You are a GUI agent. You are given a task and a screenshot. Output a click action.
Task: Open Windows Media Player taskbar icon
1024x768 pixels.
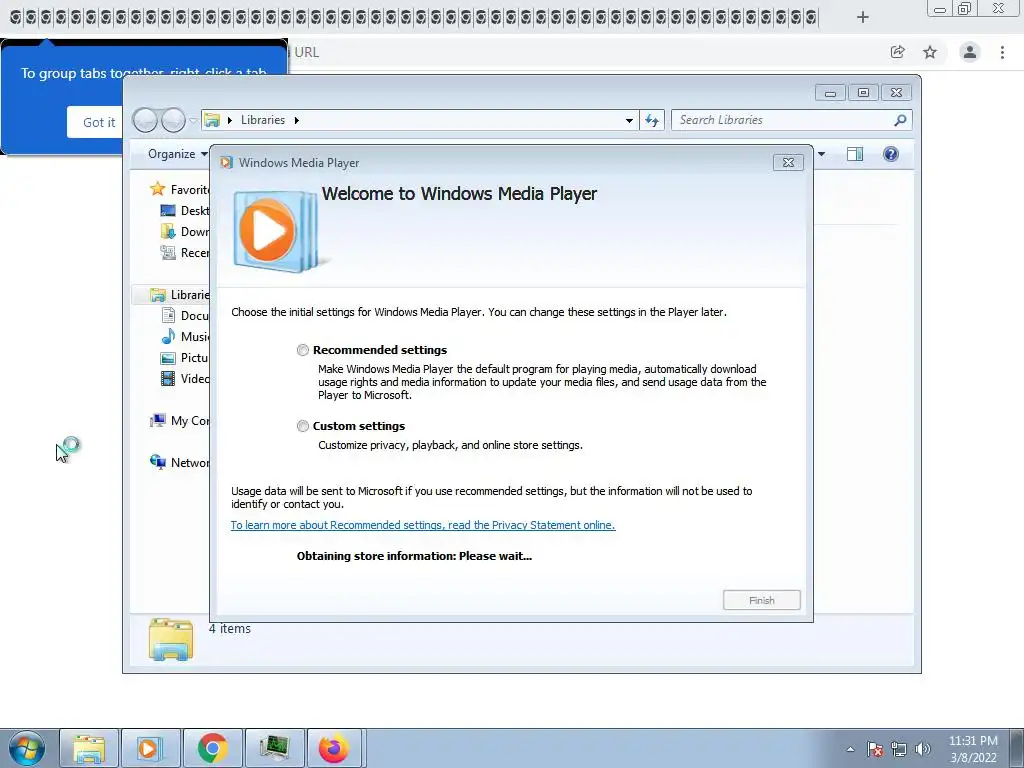[x=151, y=748]
